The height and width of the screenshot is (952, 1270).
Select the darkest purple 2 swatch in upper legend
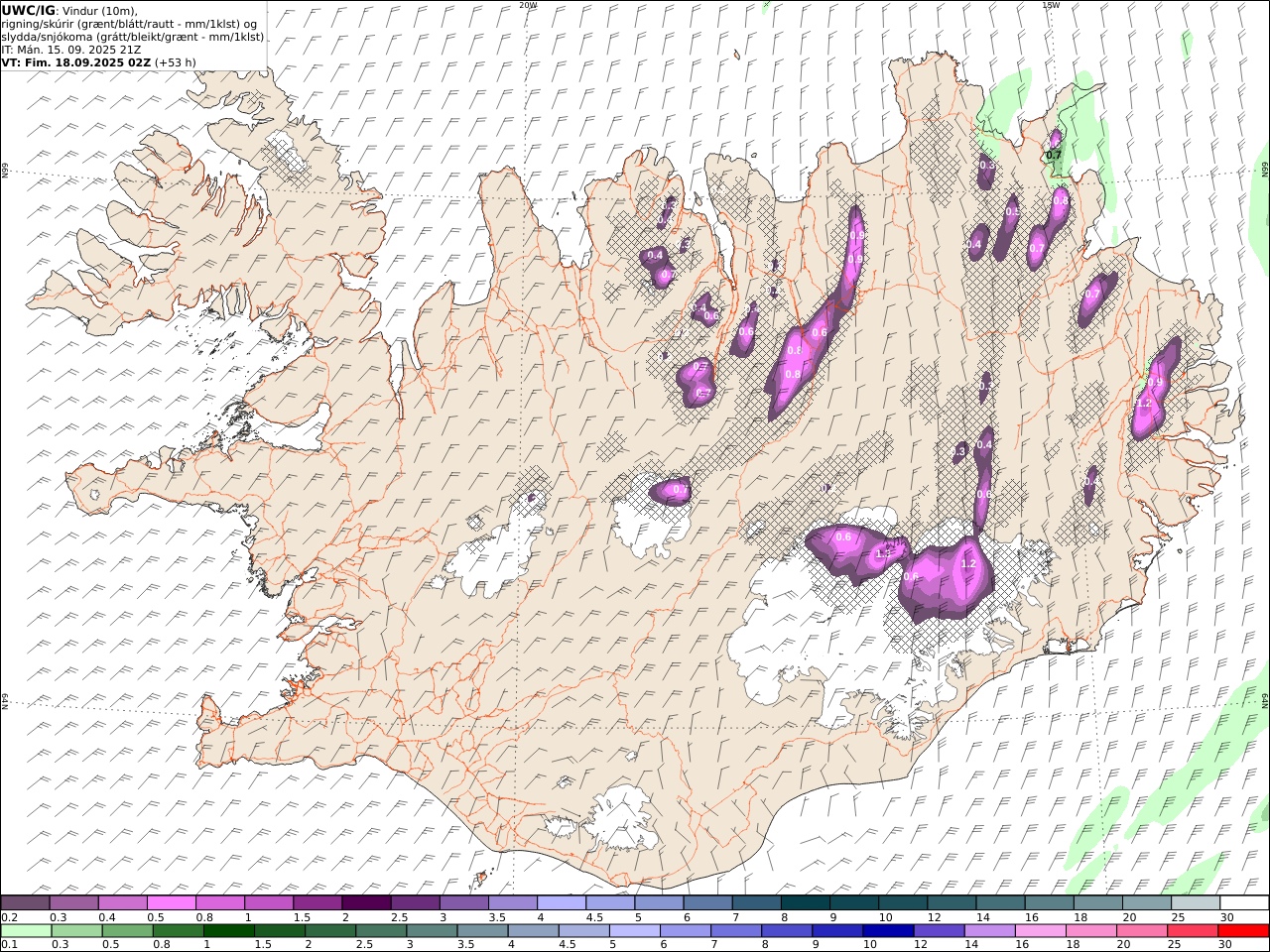[366, 903]
